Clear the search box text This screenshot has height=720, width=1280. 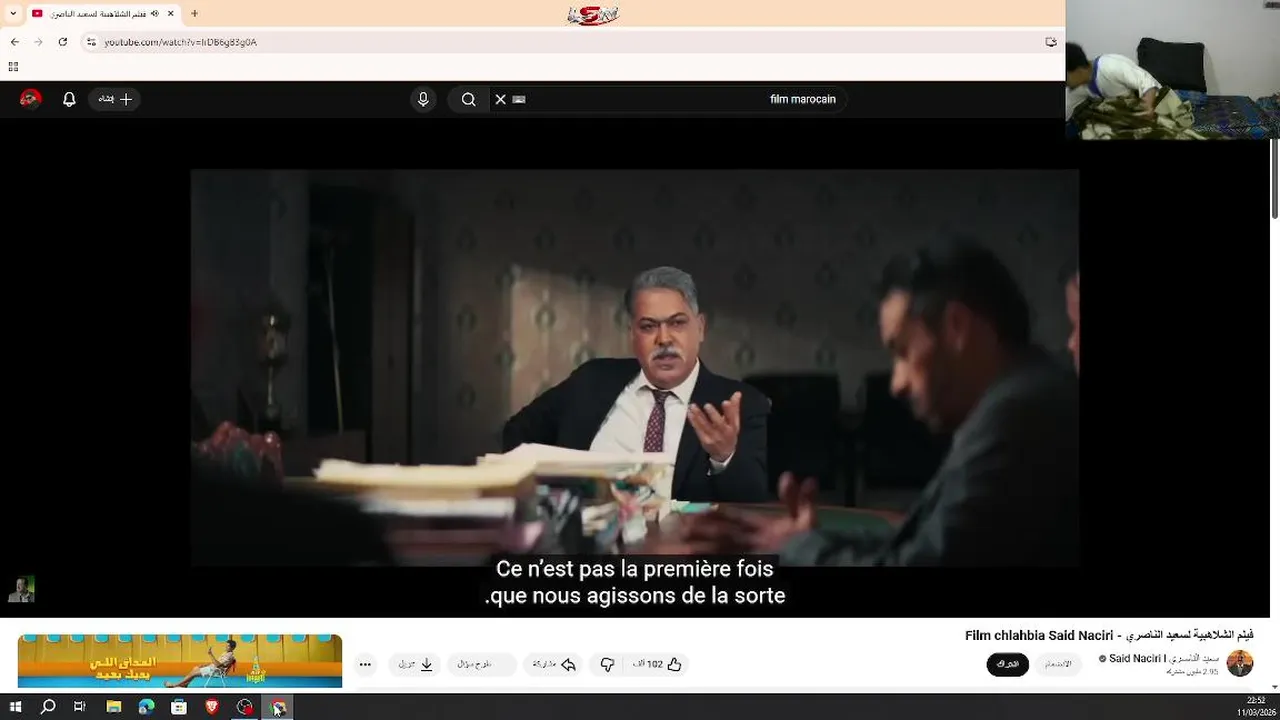[500, 99]
